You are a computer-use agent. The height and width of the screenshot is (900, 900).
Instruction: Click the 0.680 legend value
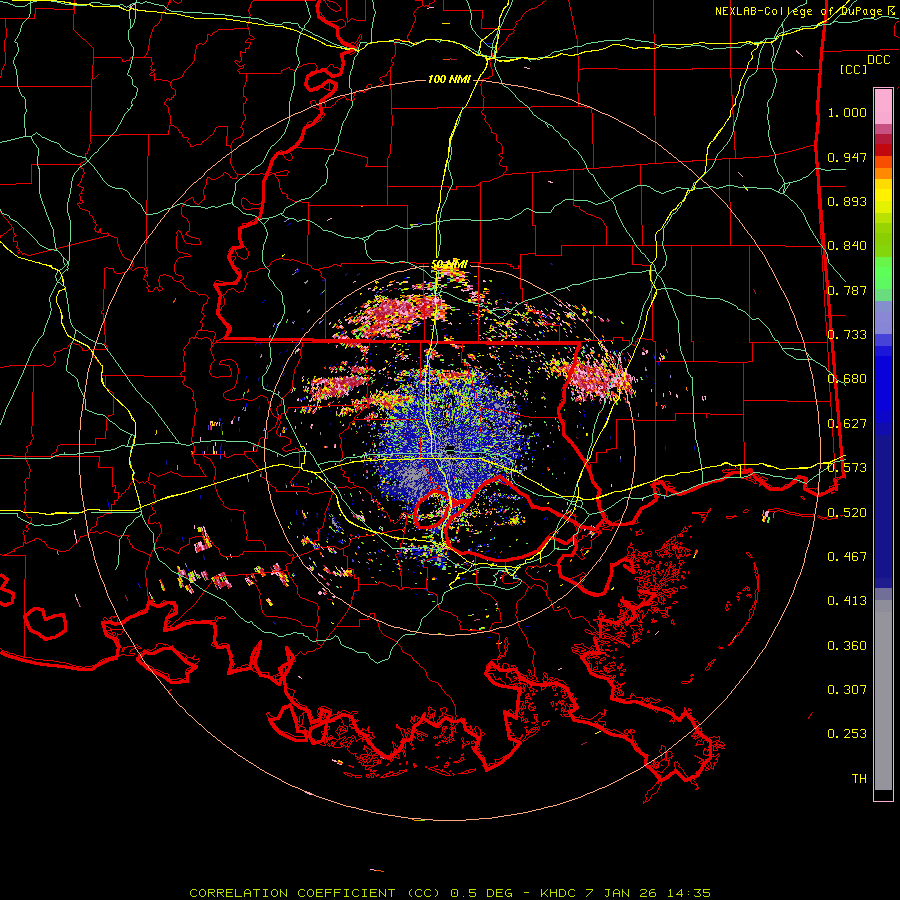tap(847, 379)
